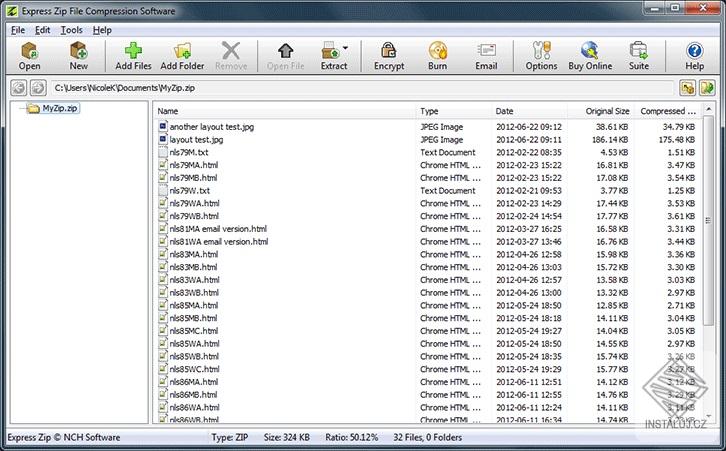Sort by the Compressed column header
The width and height of the screenshot is (726, 451).
pyautogui.click(x=668, y=111)
